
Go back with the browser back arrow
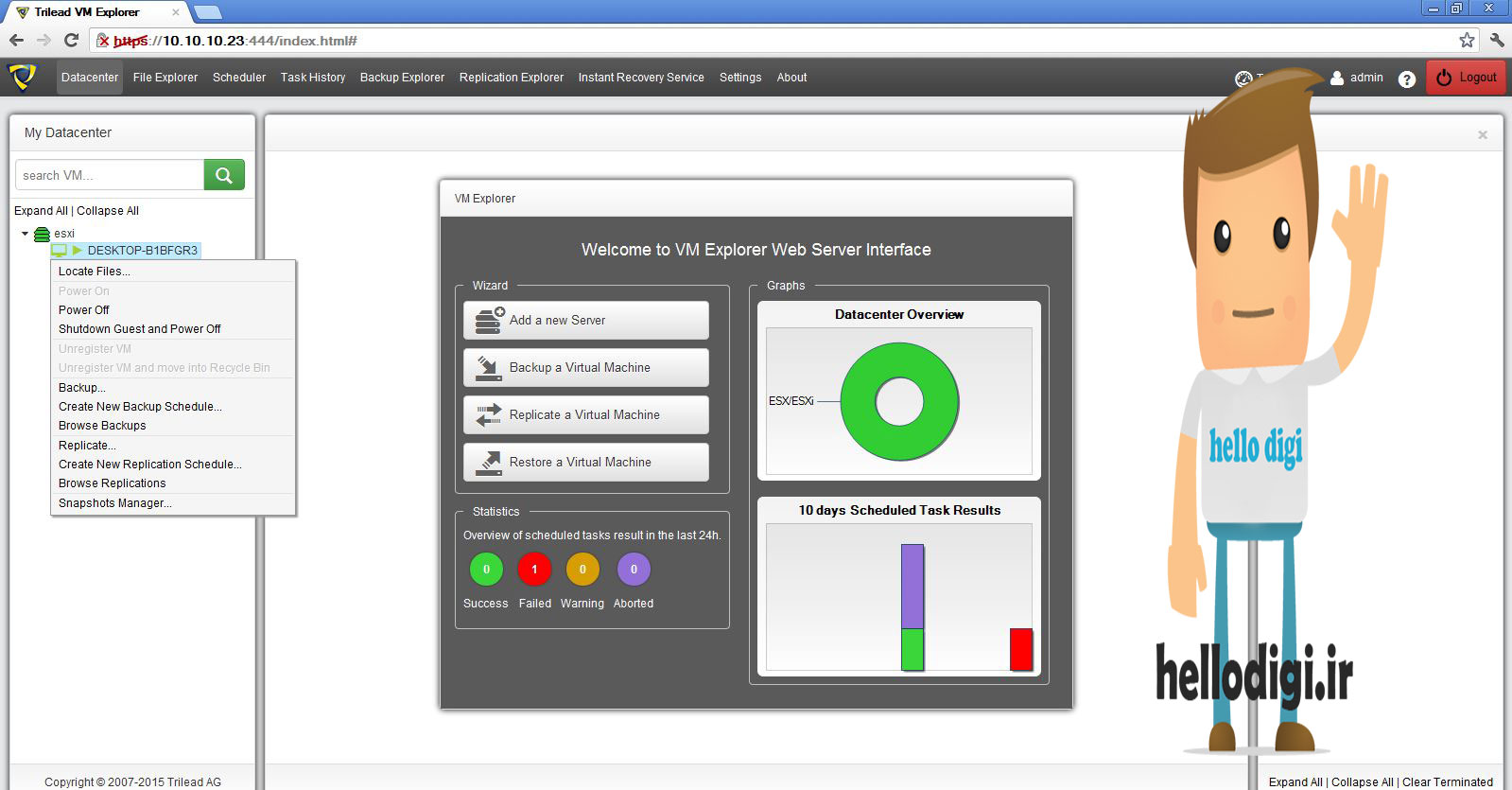click(x=16, y=40)
